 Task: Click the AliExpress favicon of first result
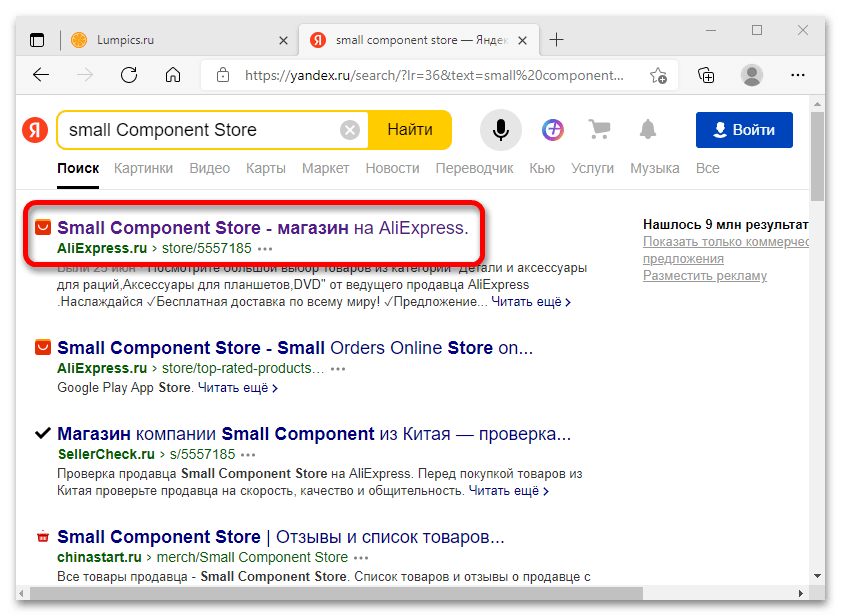[43, 227]
